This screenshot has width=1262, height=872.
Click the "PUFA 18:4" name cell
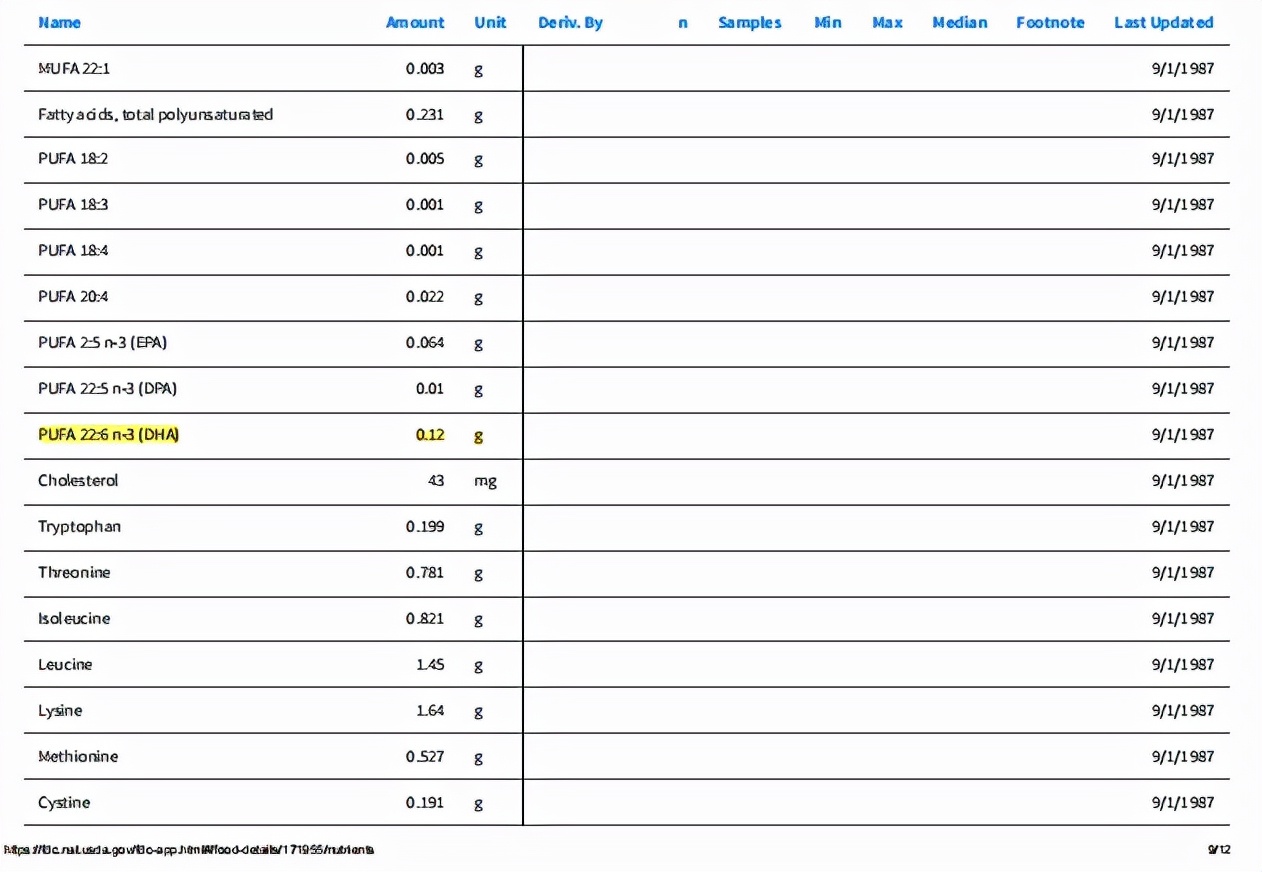73,250
